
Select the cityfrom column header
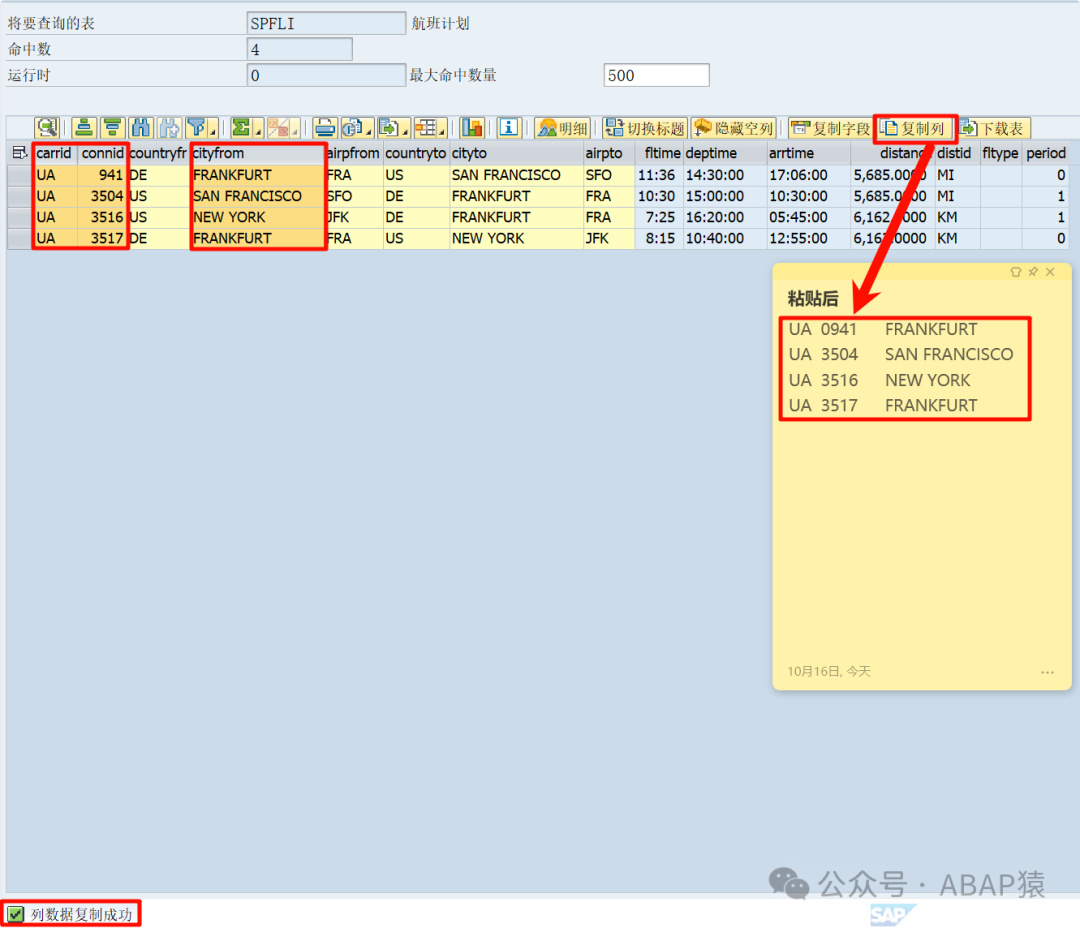click(x=258, y=153)
